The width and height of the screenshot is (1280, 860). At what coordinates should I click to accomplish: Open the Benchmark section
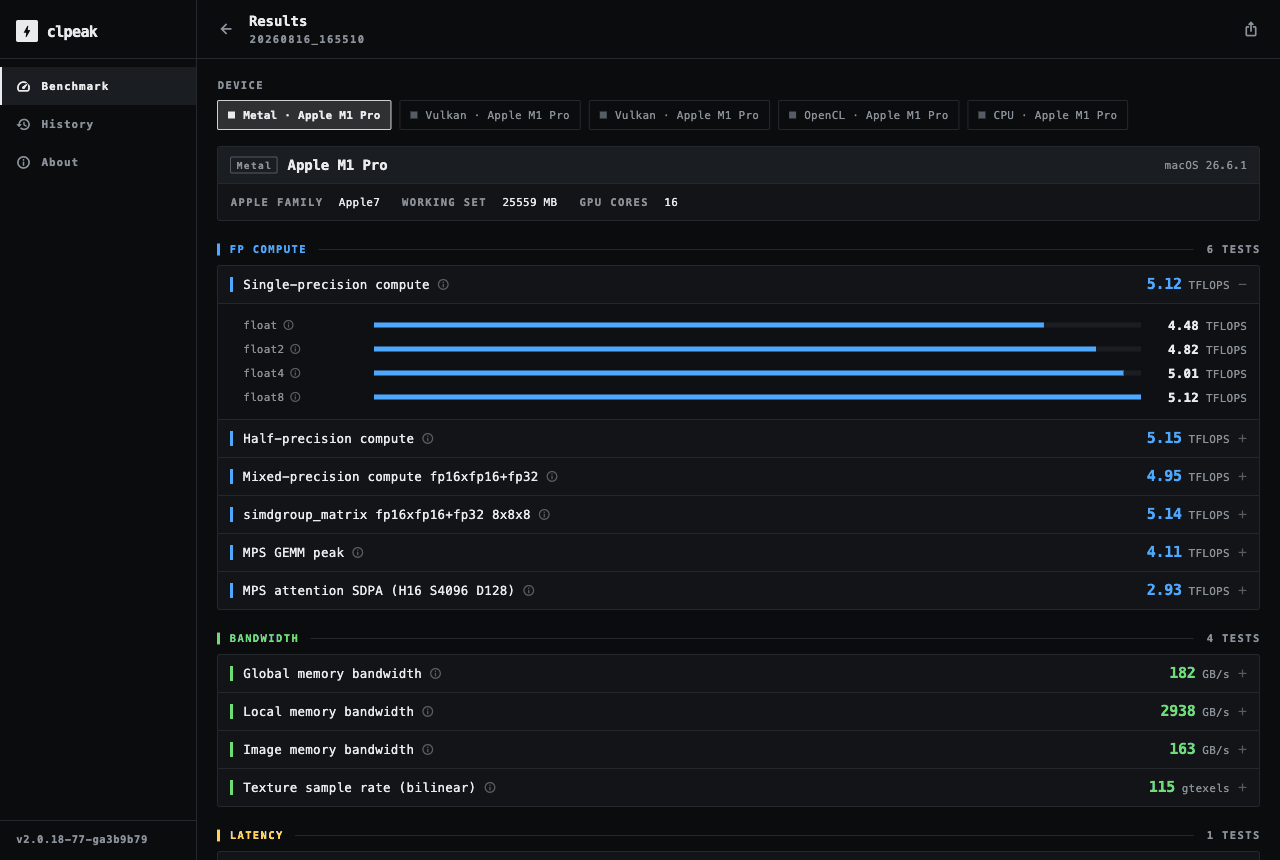(98, 86)
